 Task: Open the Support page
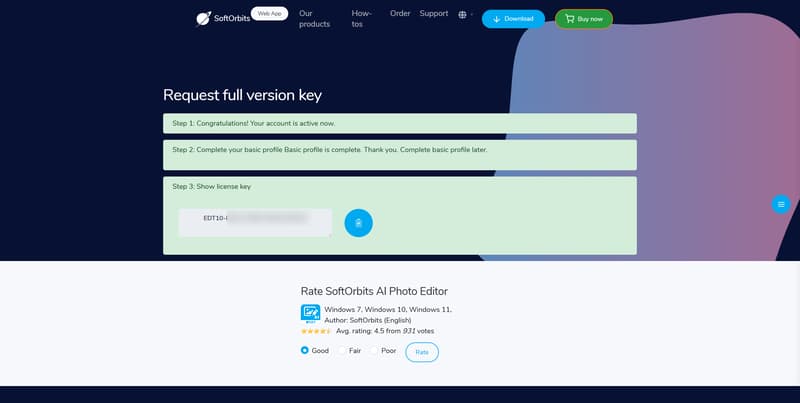click(434, 13)
